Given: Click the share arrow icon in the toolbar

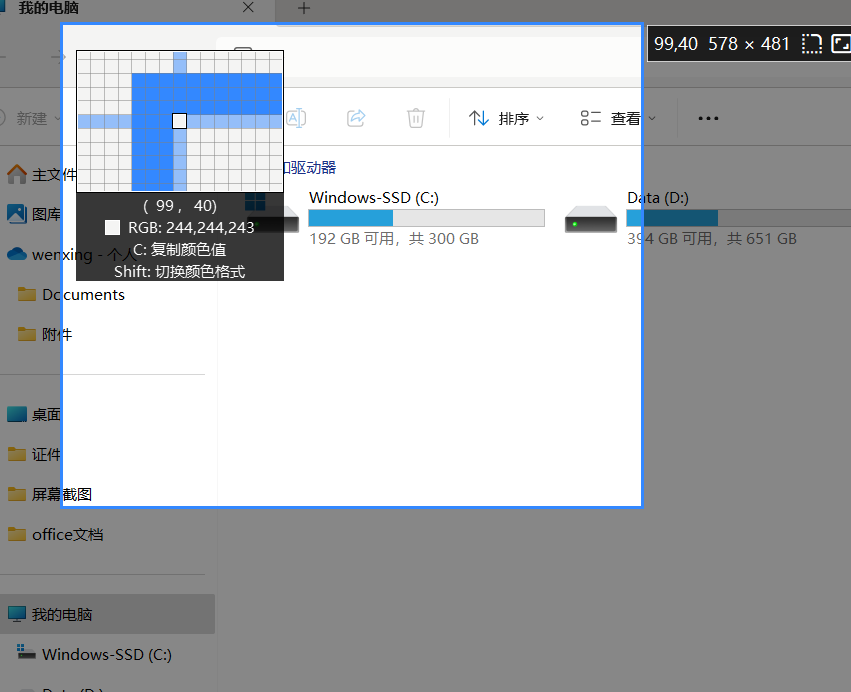Looking at the screenshot, I should click(356, 118).
